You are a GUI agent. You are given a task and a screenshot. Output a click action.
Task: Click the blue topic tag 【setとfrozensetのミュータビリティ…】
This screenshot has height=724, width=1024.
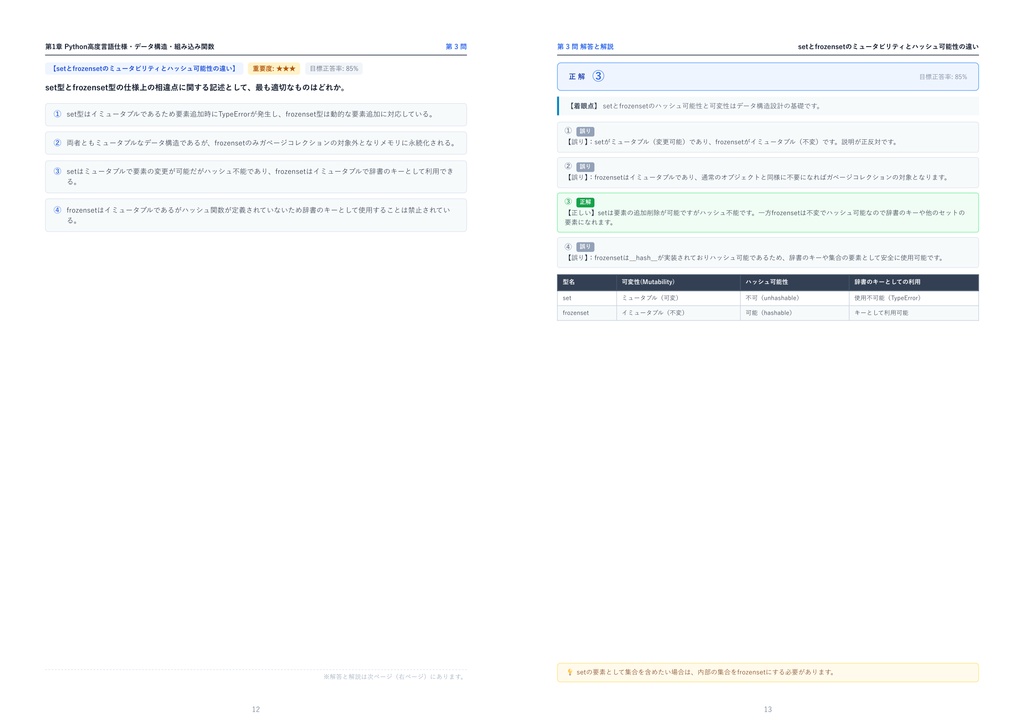[x=144, y=69]
